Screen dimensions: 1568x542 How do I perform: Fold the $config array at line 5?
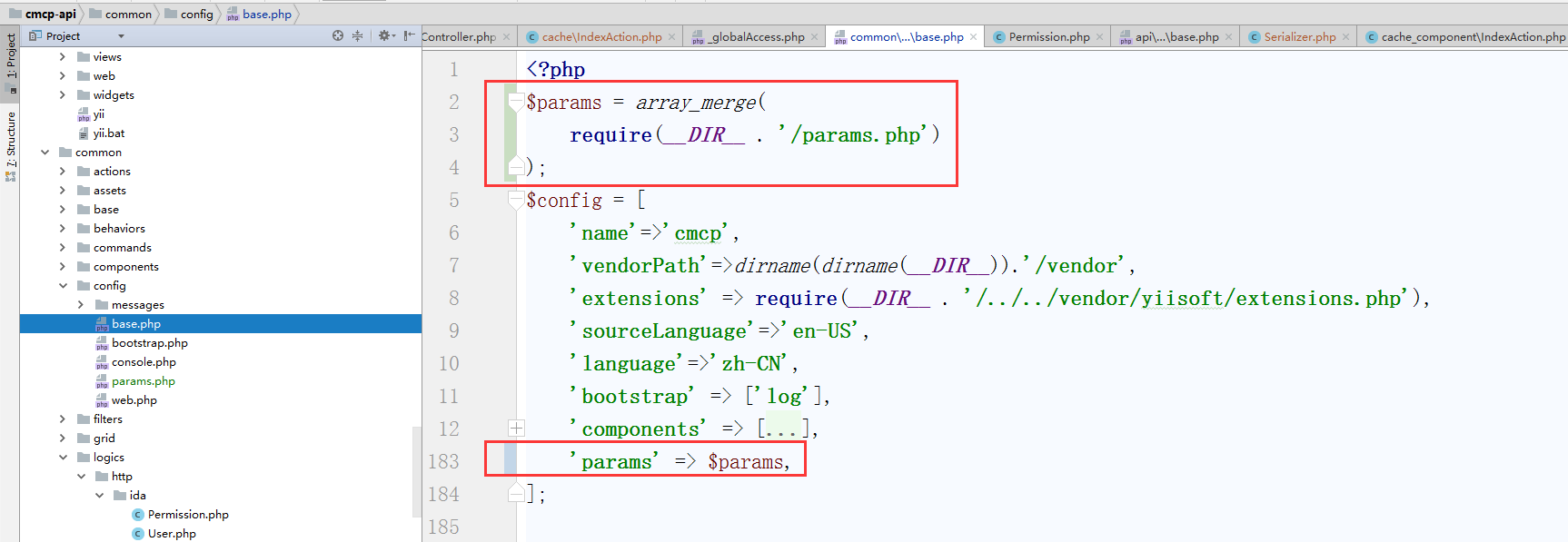click(516, 200)
